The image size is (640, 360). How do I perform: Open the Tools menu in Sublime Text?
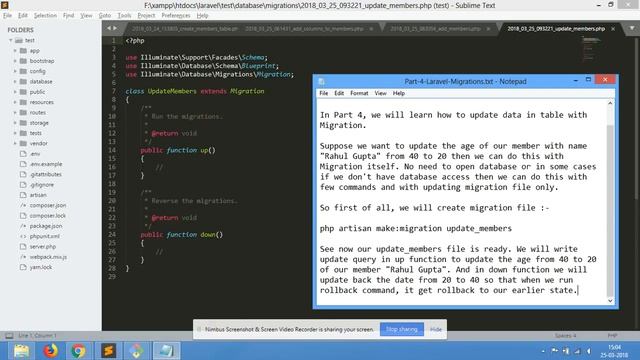pos(124,16)
